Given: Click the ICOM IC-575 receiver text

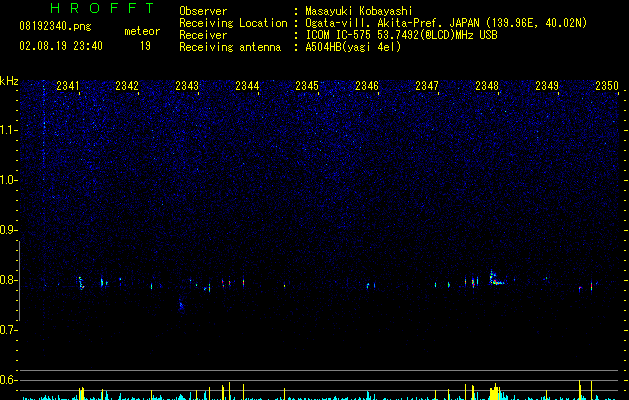Looking at the screenshot, I should tap(401, 35).
